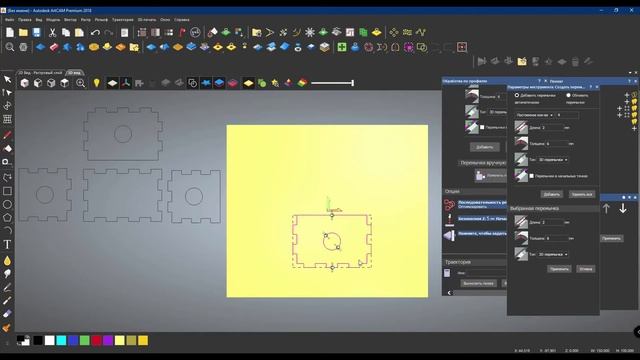Undo the last action
Screen dimensions: 640x360
pos(95,32)
